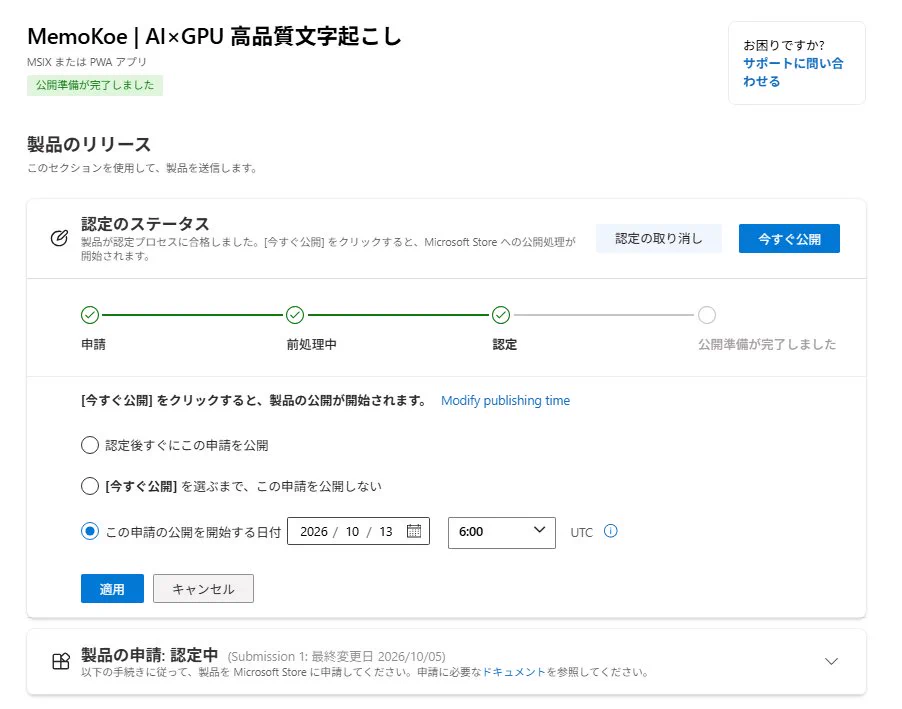Click the day 13 in date field
Viewport: 902px width, 709px height.
coord(385,531)
